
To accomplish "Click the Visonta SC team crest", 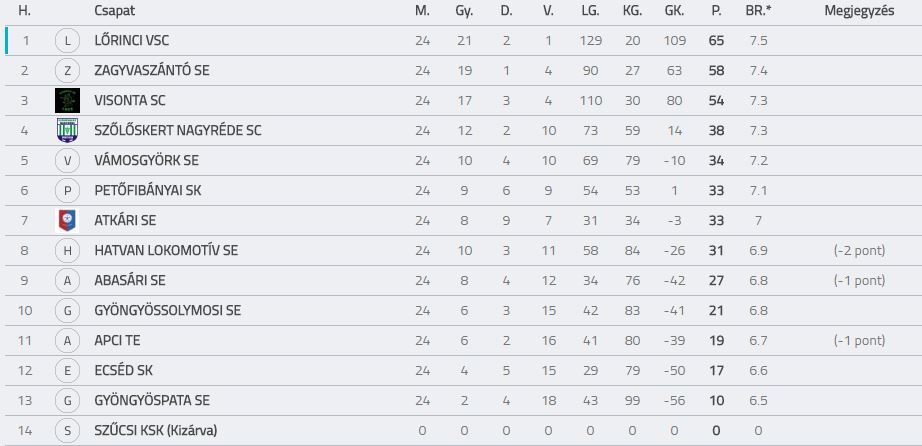I will coord(67,101).
